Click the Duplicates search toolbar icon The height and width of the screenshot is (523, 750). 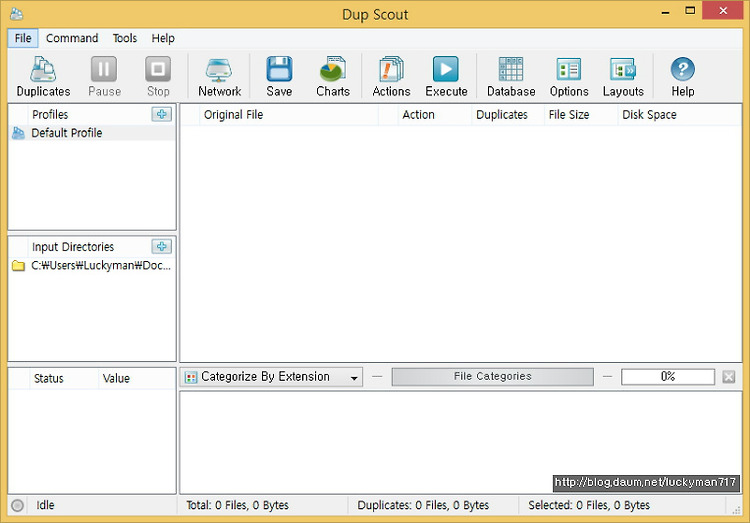[x=43, y=69]
